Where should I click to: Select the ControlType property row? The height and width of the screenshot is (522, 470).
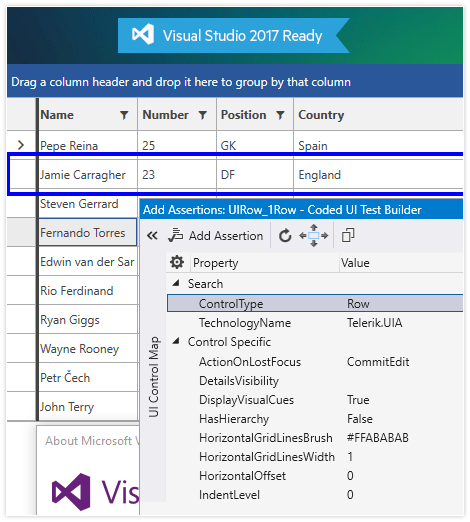click(315, 303)
